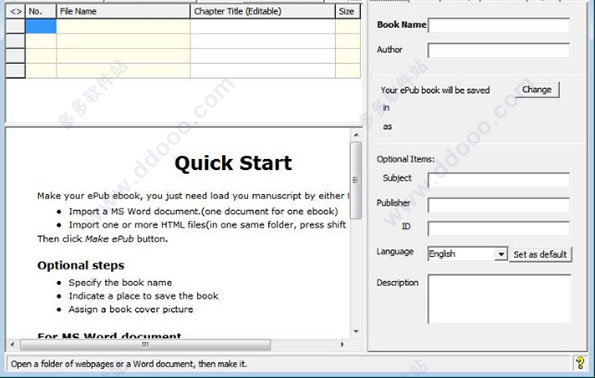
Task: Click the Size column header
Action: 348,11
